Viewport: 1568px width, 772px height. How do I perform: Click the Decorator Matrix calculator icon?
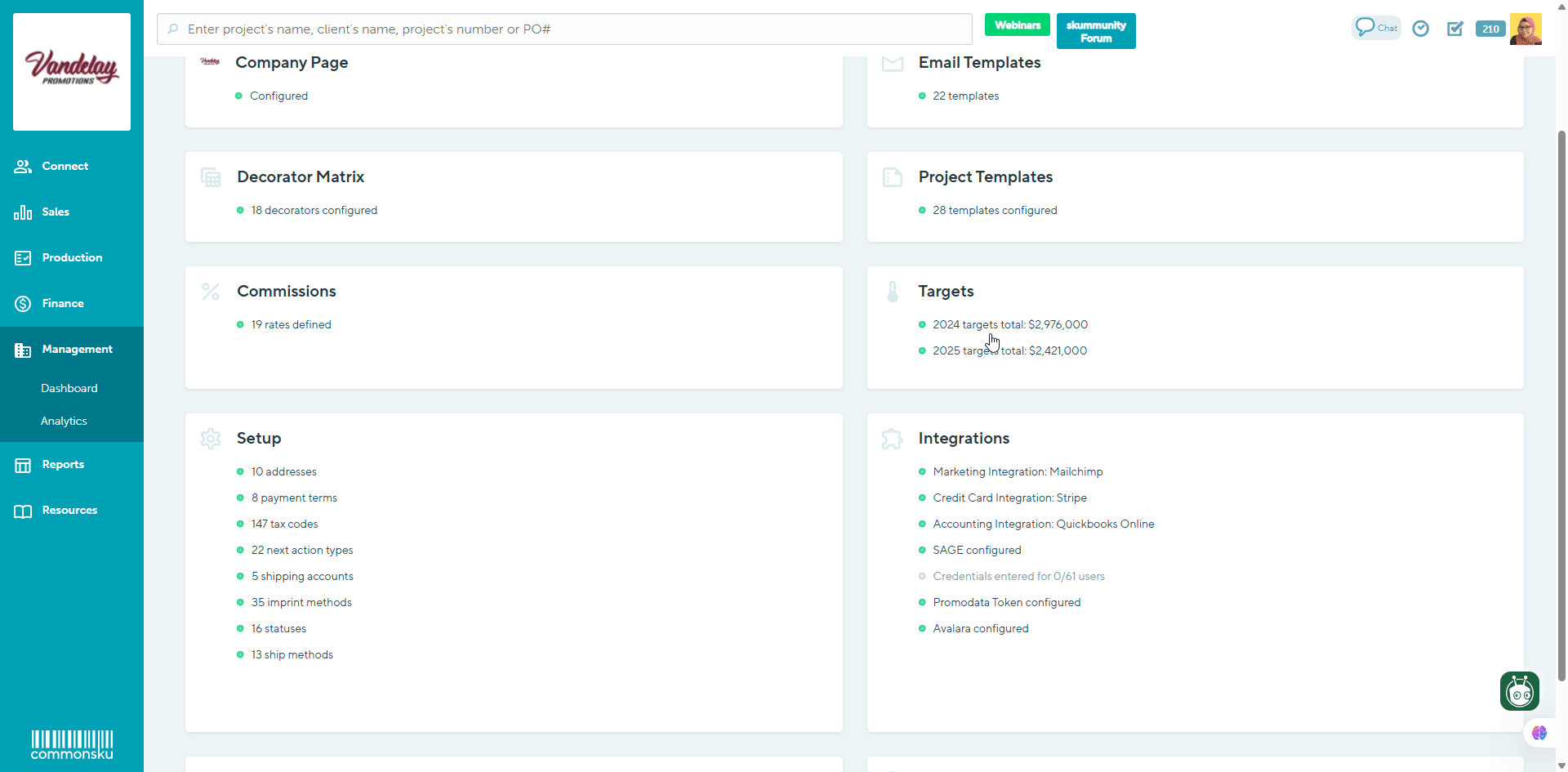(x=211, y=177)
